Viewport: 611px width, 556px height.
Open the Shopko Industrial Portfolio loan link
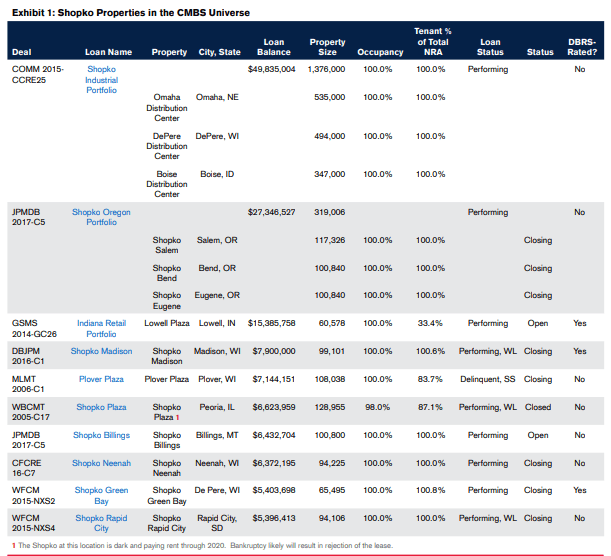101,79
